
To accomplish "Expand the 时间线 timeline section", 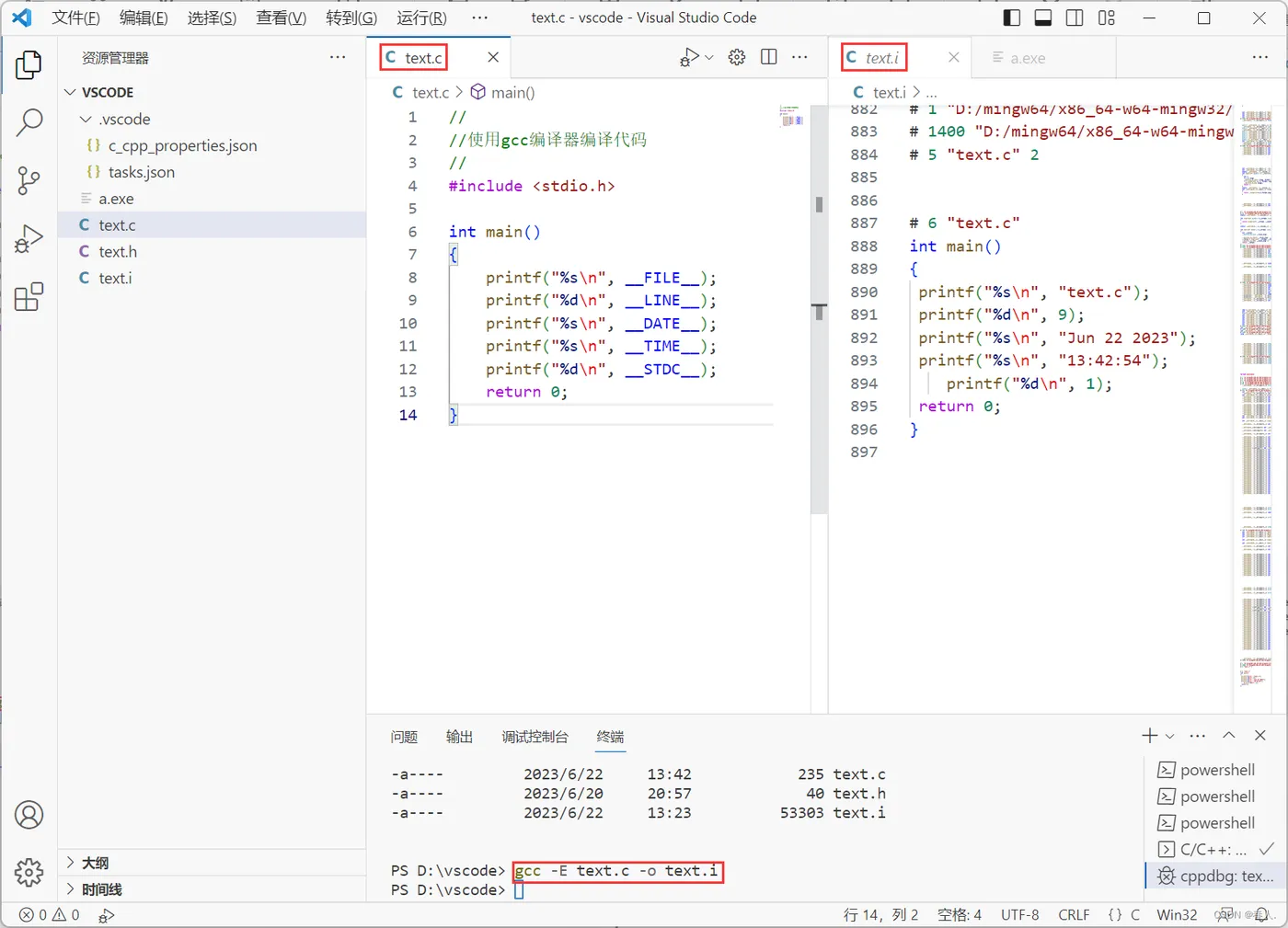I will 212,889.
